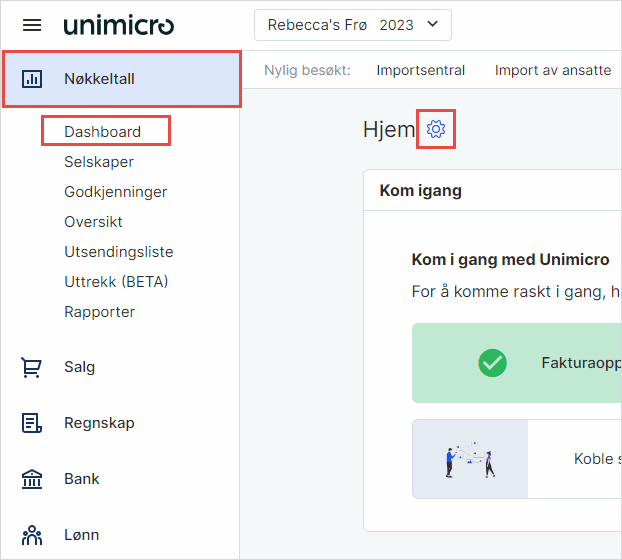Open the Rebecca's Frø 2023 company dropdown
This screenshot has width=622, height=560.
point(352,25)
